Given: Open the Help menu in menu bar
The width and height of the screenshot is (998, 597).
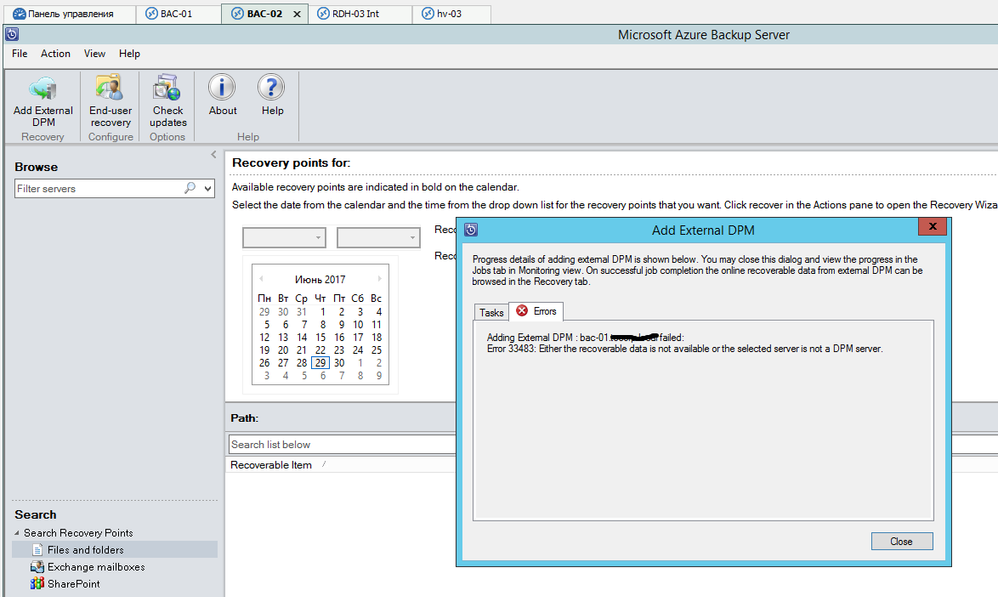Looking at the screenshot, I should [129, 53].
